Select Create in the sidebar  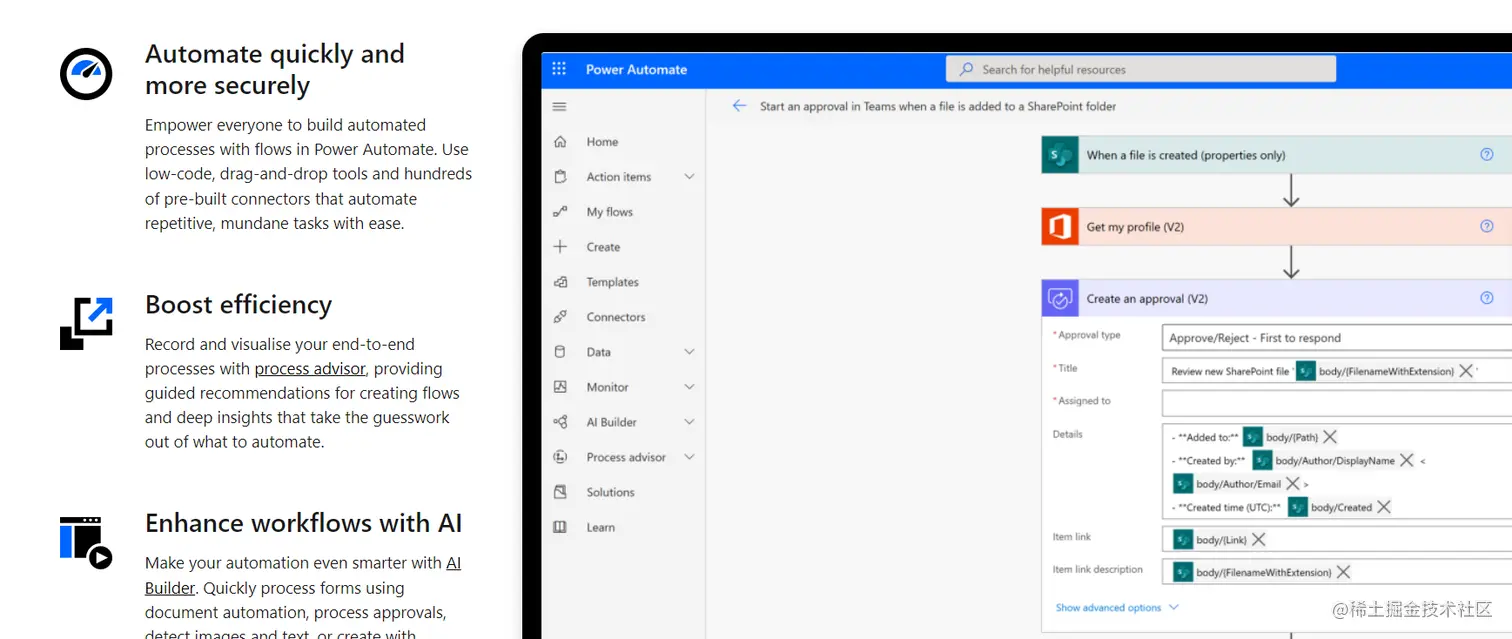coord(603,247)
